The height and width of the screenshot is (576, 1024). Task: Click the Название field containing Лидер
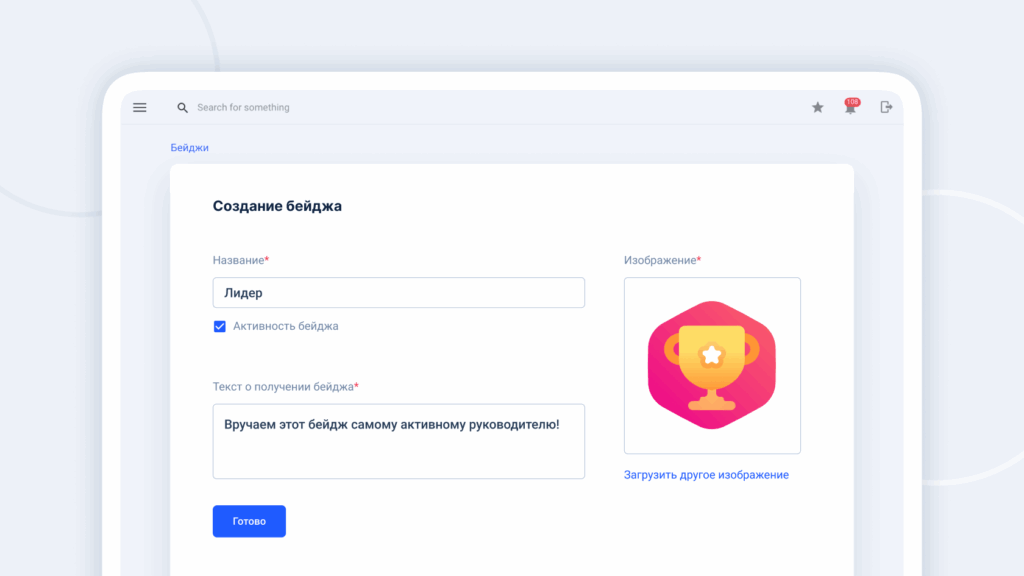pos(398,293)
